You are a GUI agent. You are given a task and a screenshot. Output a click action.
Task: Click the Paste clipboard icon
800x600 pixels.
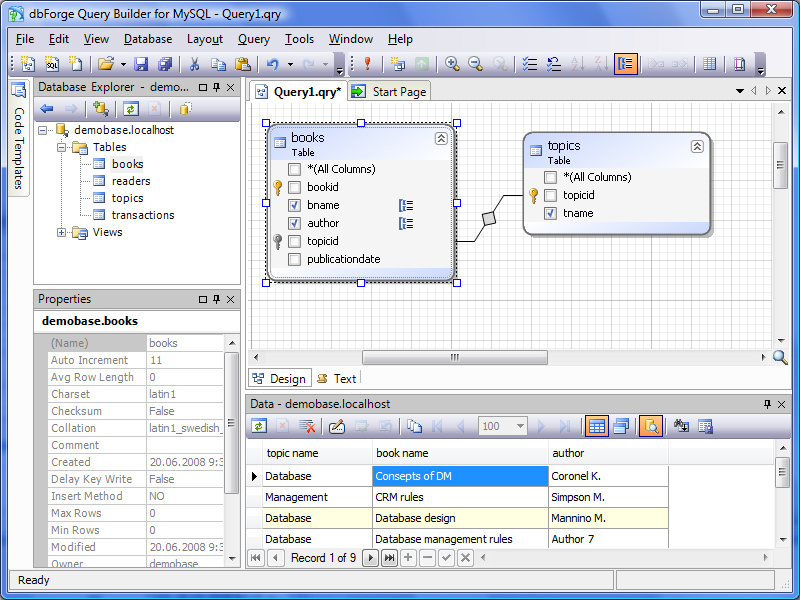tap(243, 64)
